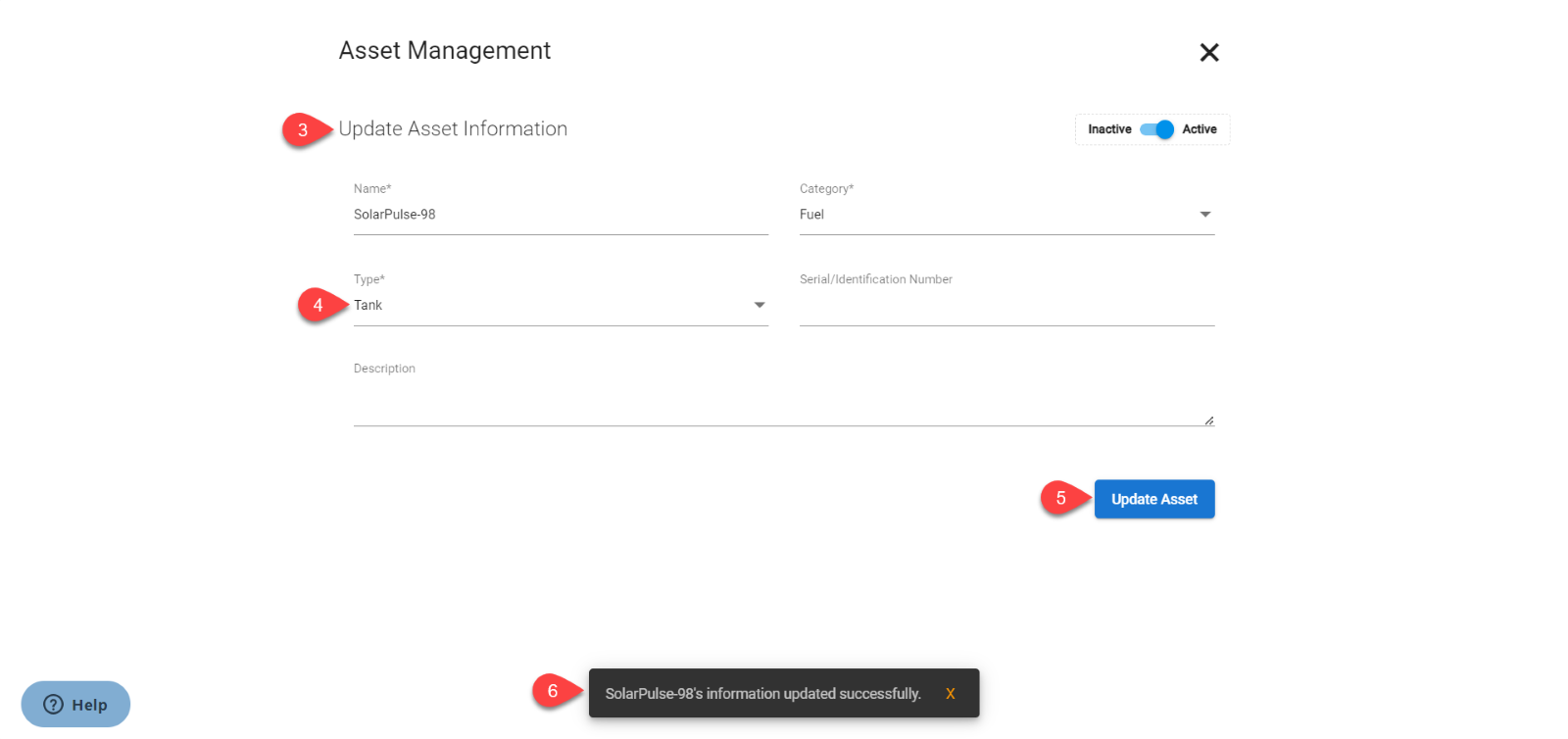Open the Type dropdown arrow
This screenshot has width=1568, height=739.
point(759,306)
